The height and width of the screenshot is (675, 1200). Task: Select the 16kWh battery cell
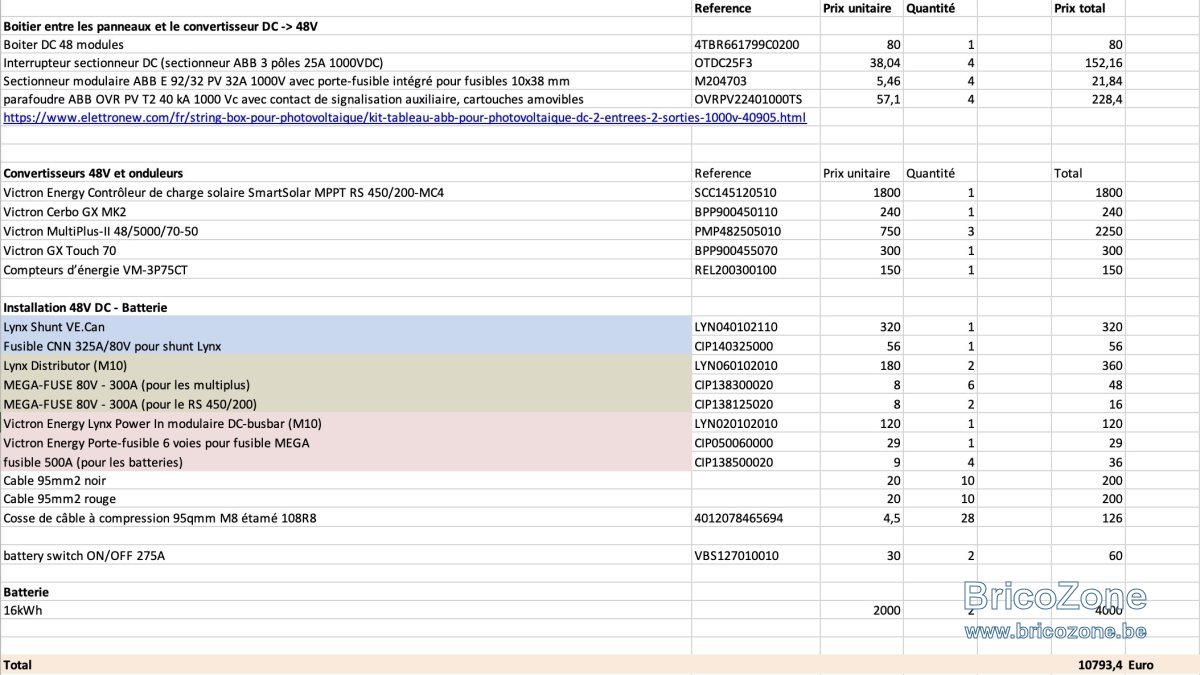[x=346, y=610]
